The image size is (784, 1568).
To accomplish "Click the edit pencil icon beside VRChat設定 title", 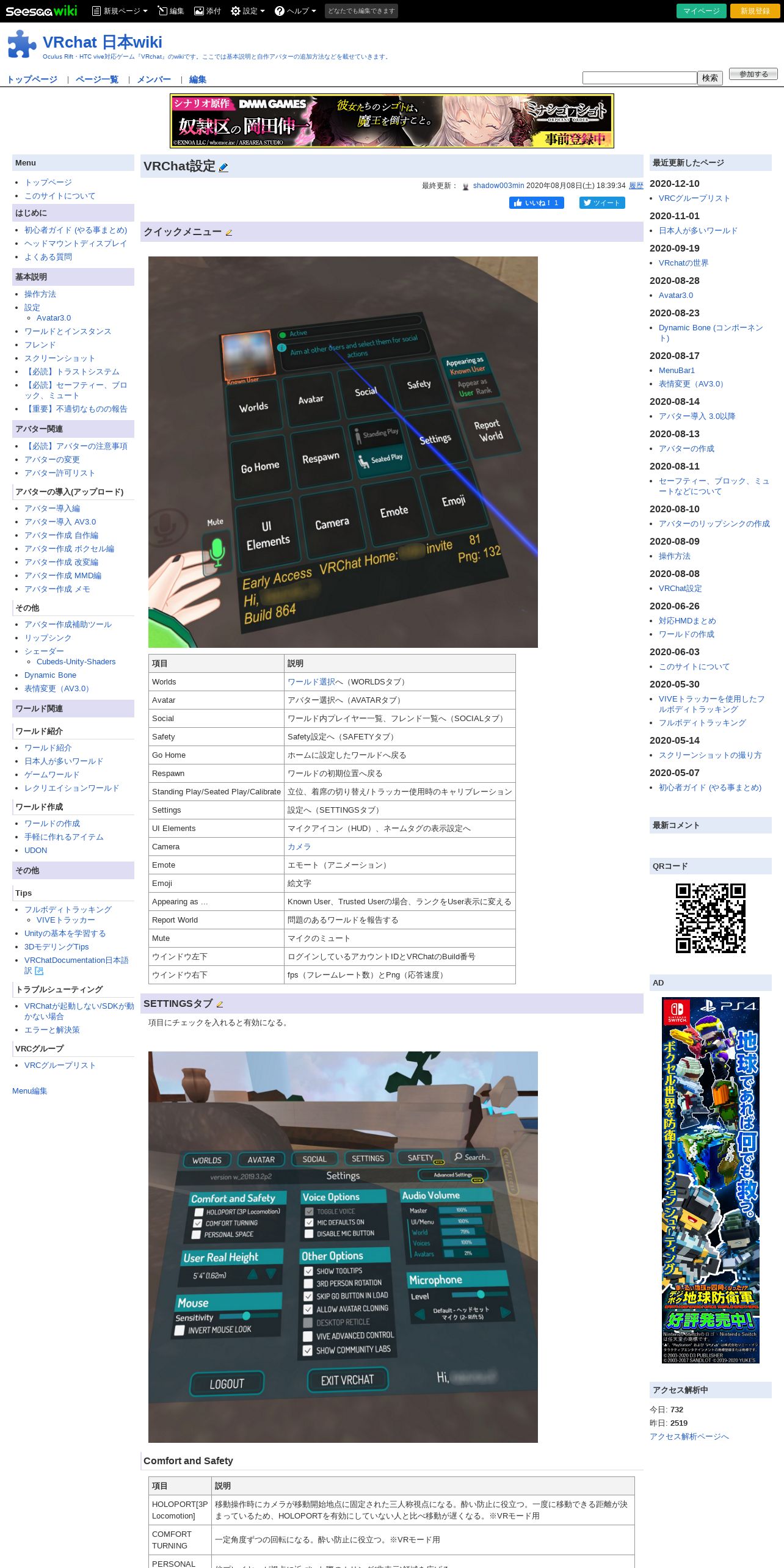I will point(223,167).
